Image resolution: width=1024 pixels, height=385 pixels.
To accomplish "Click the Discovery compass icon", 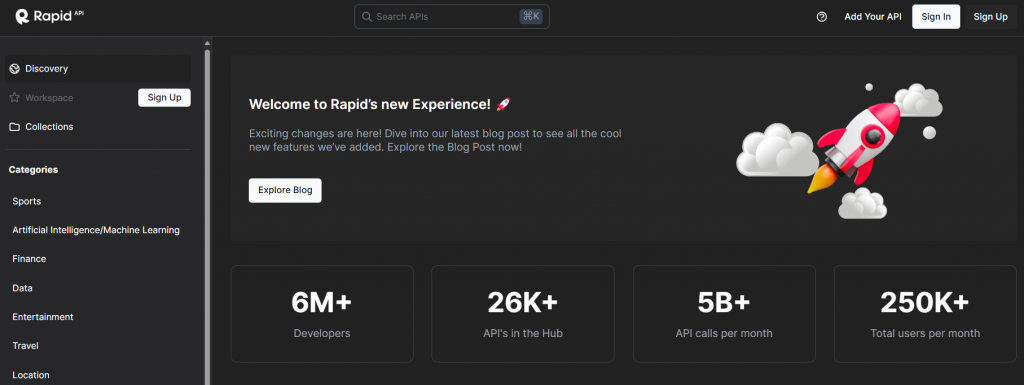I will (14, 69).
